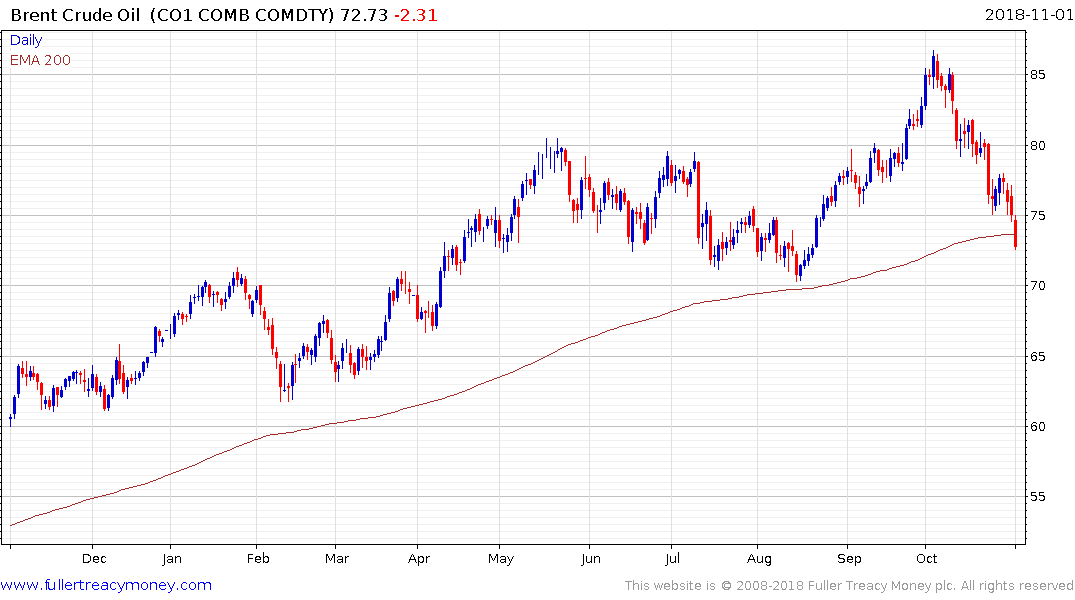
Task: Click the Brent Crude Oil chart title
Action: coord(75,15)
